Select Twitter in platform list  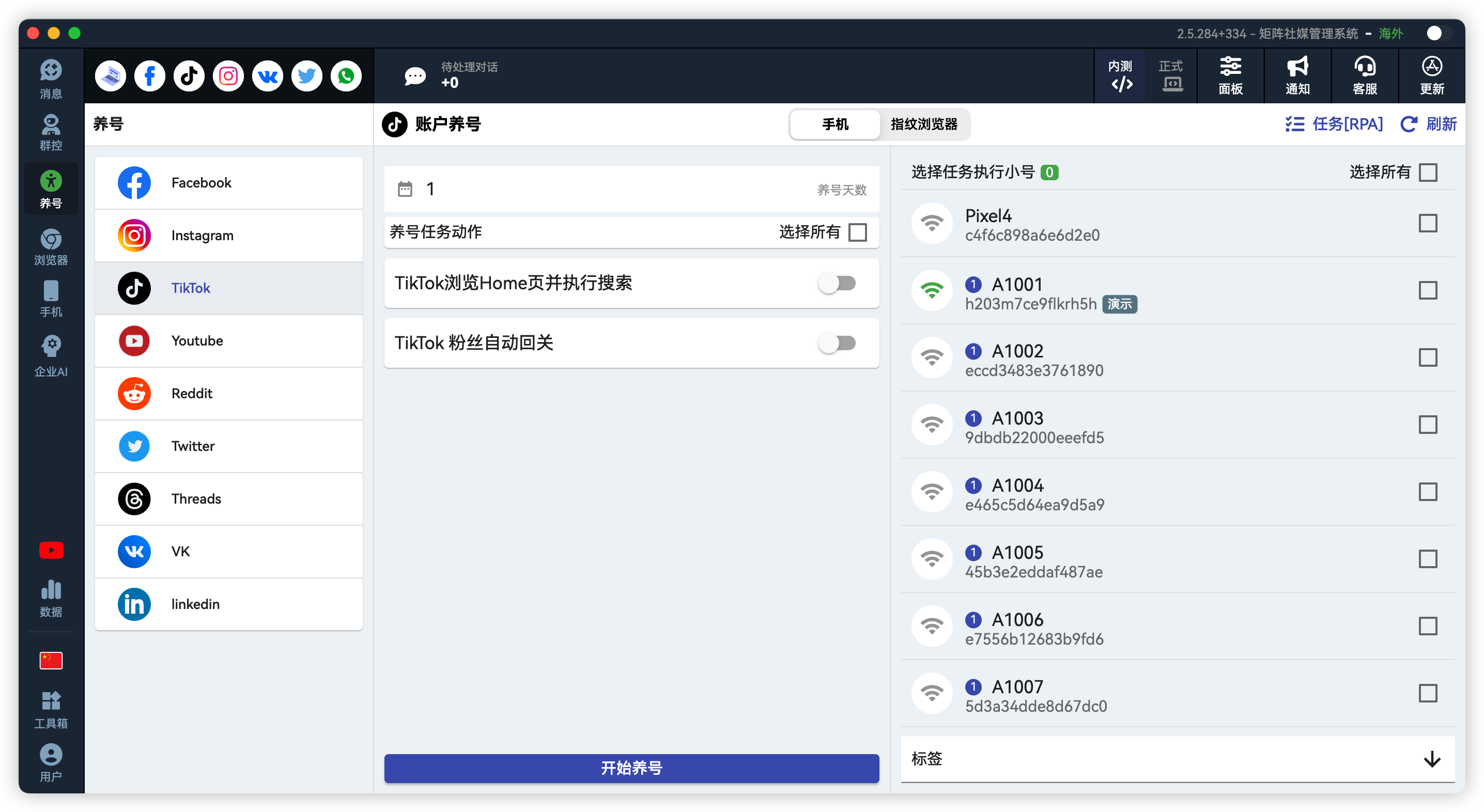[229, 446]
